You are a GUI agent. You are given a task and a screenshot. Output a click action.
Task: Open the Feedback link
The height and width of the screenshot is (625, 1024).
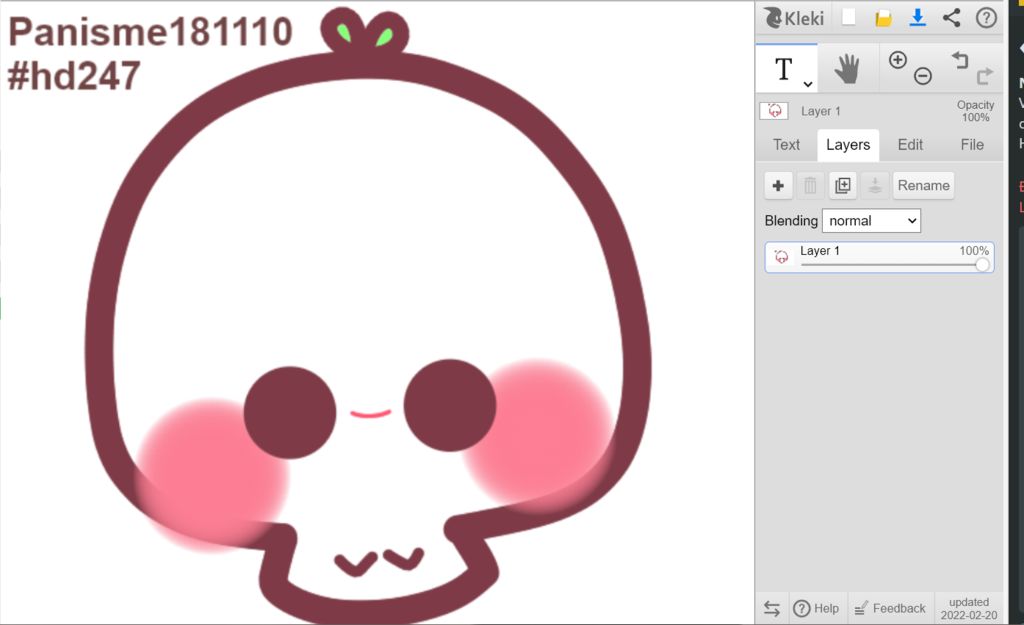tap(889, 609)
